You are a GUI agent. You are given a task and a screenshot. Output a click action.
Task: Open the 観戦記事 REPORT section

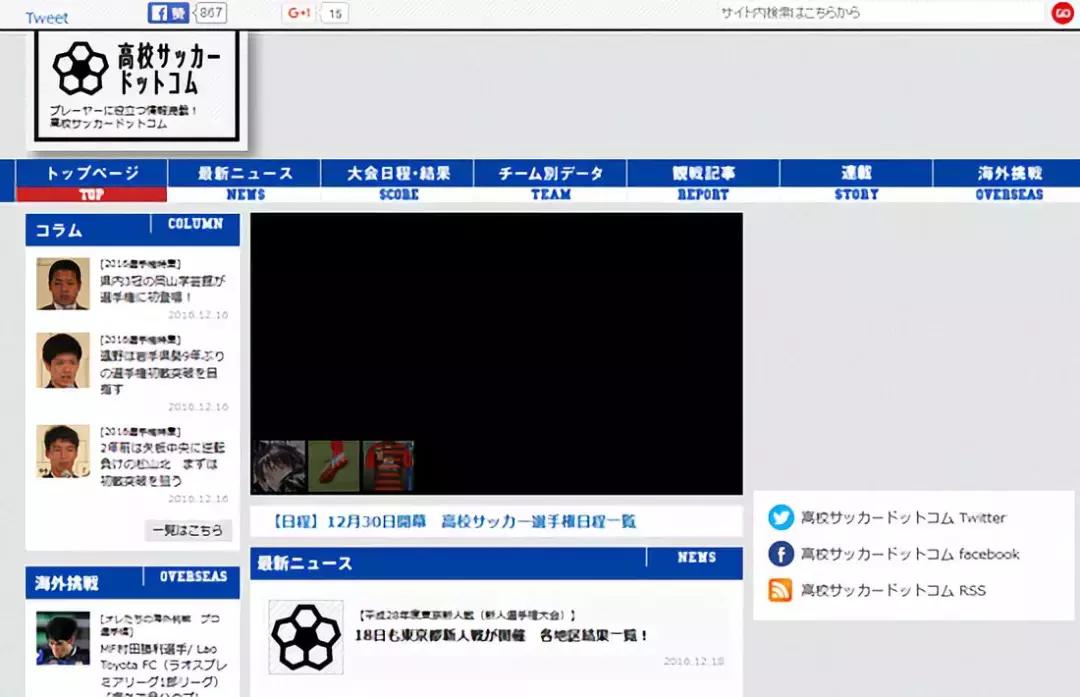(704, 181)
